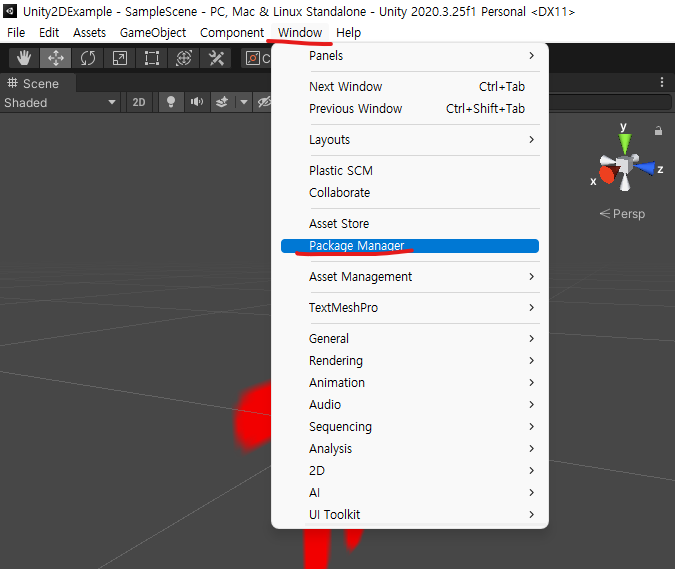The image size is (675, 569).
Task: Toggle scene audio speaker icon
Action: point(197,102)
